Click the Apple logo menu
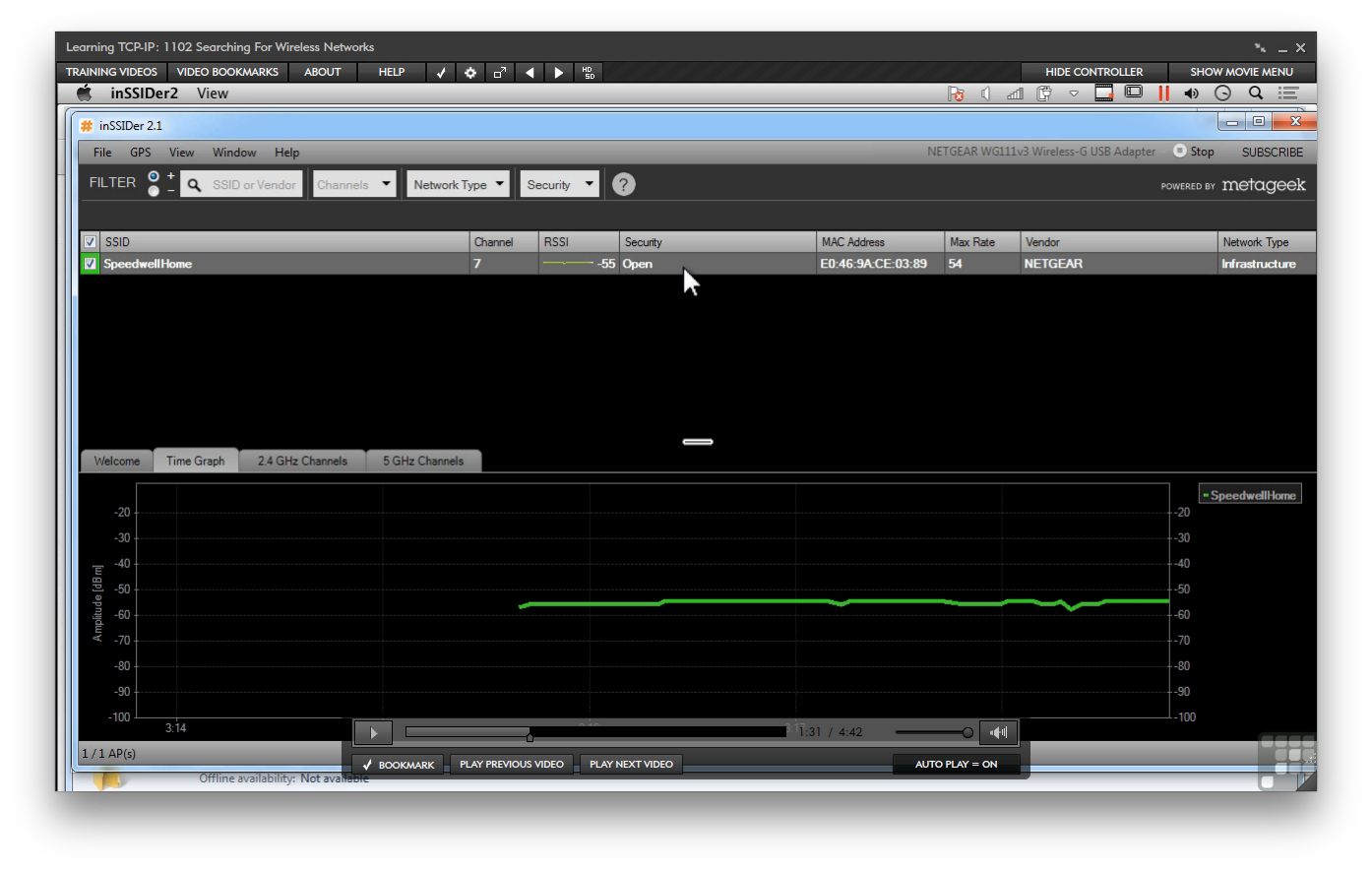The width and height of the screenshot is (1372, 870). tap(85, 93)
